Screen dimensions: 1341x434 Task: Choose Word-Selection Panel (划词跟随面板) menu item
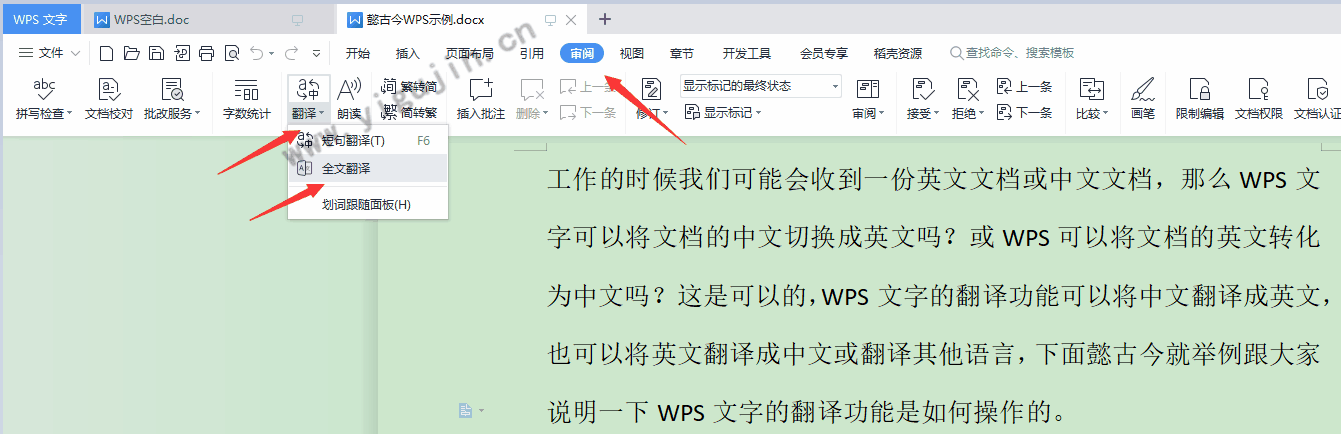click(368, 205)
